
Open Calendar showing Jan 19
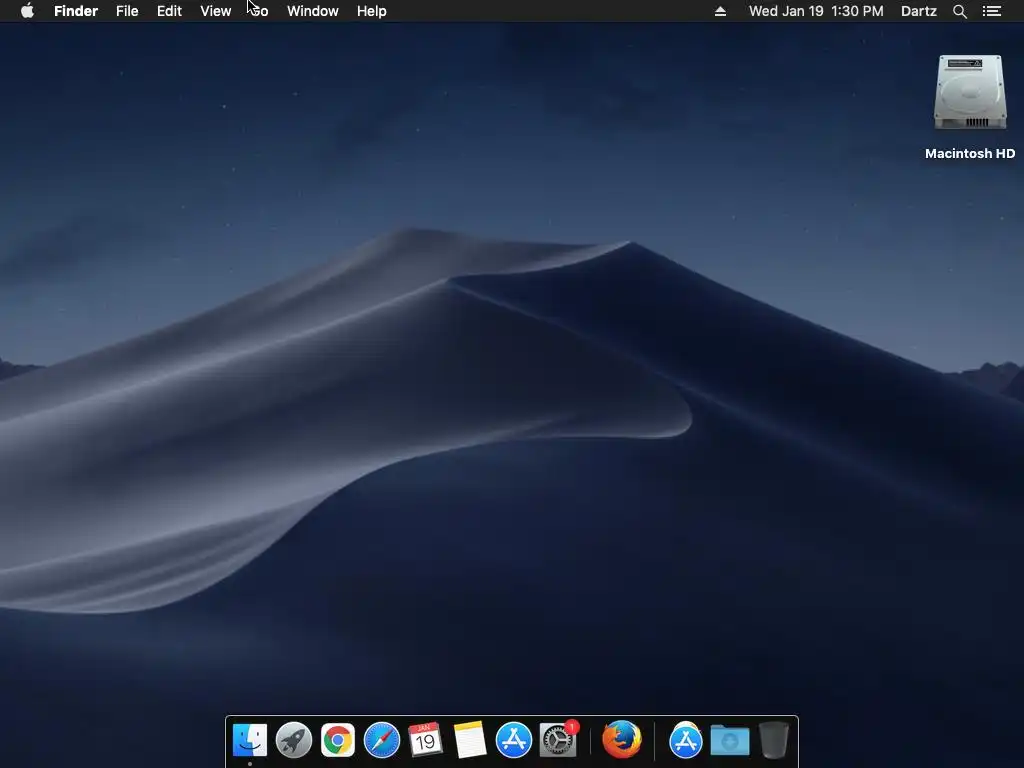pos(425,740)
